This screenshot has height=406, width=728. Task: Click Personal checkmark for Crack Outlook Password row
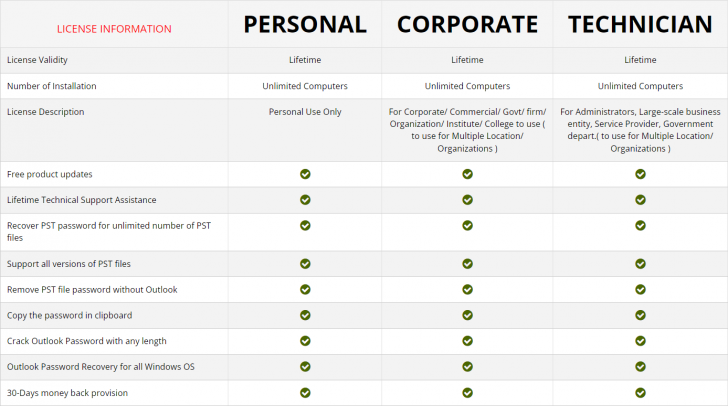[305, 341]
